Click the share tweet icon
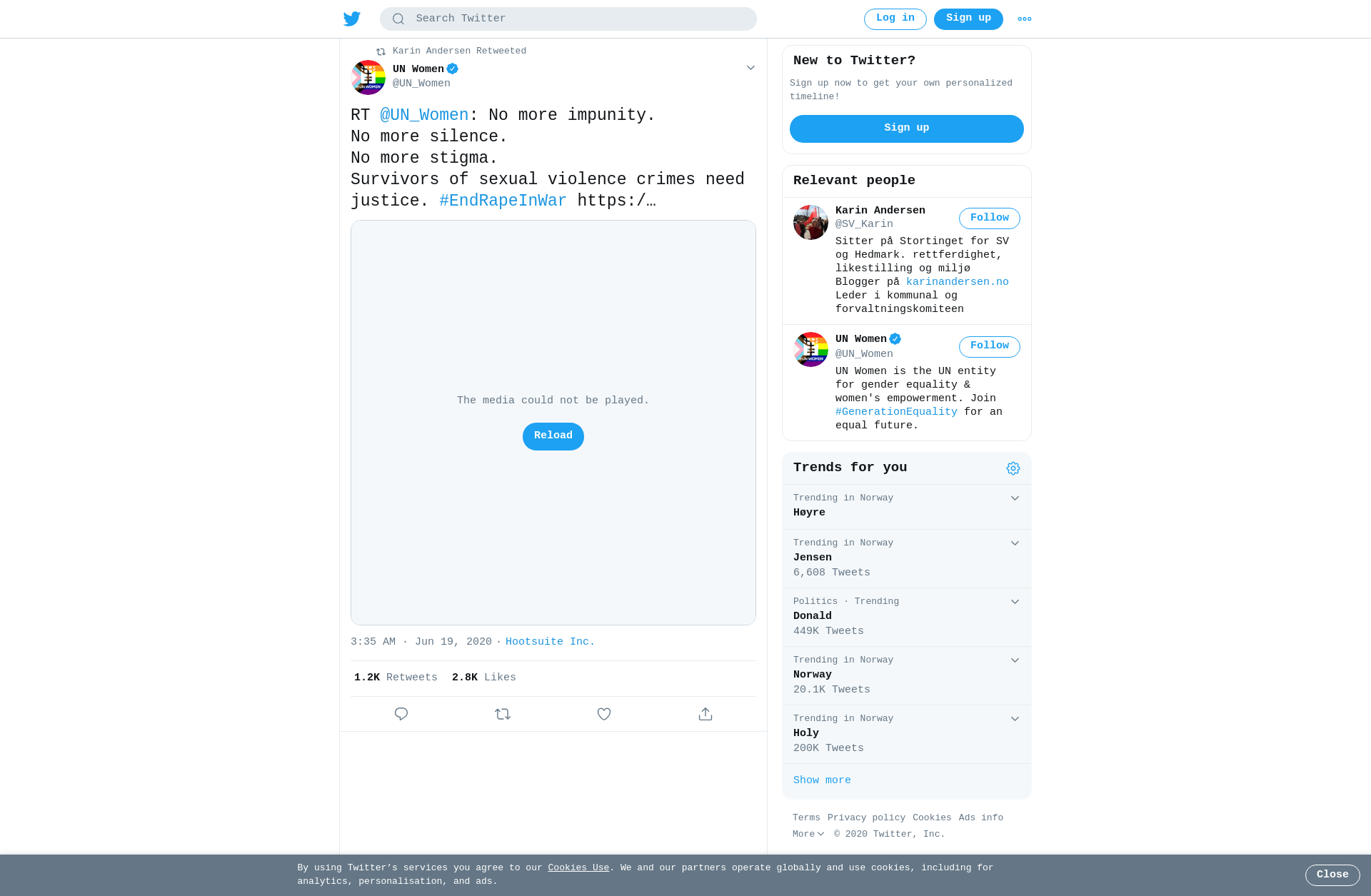The image size is (1371, 896). click(705, 714)
